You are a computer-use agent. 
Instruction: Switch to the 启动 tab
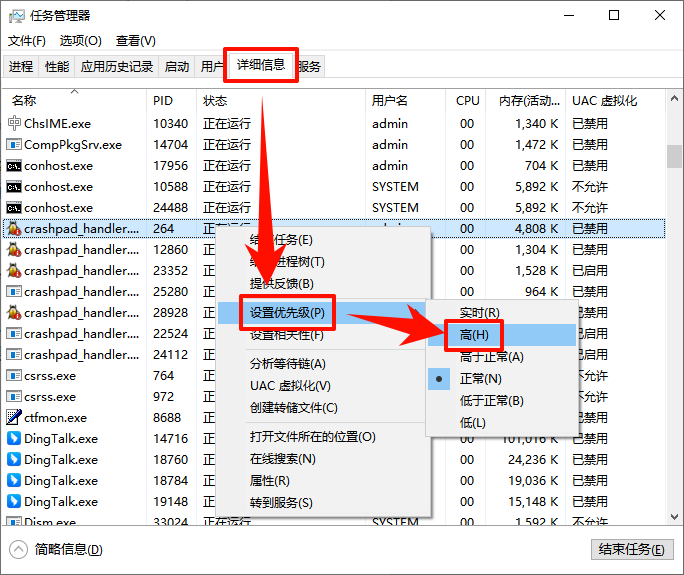(177, 66)
